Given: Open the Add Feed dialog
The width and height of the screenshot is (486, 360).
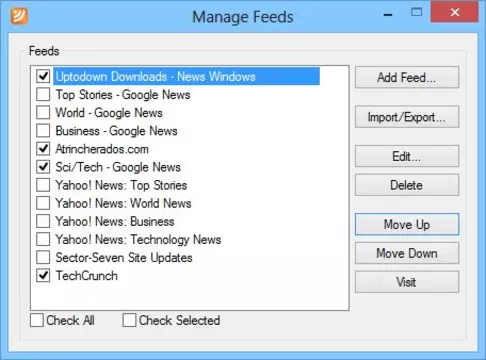Looking at the screenshot, I should (407, 77).
